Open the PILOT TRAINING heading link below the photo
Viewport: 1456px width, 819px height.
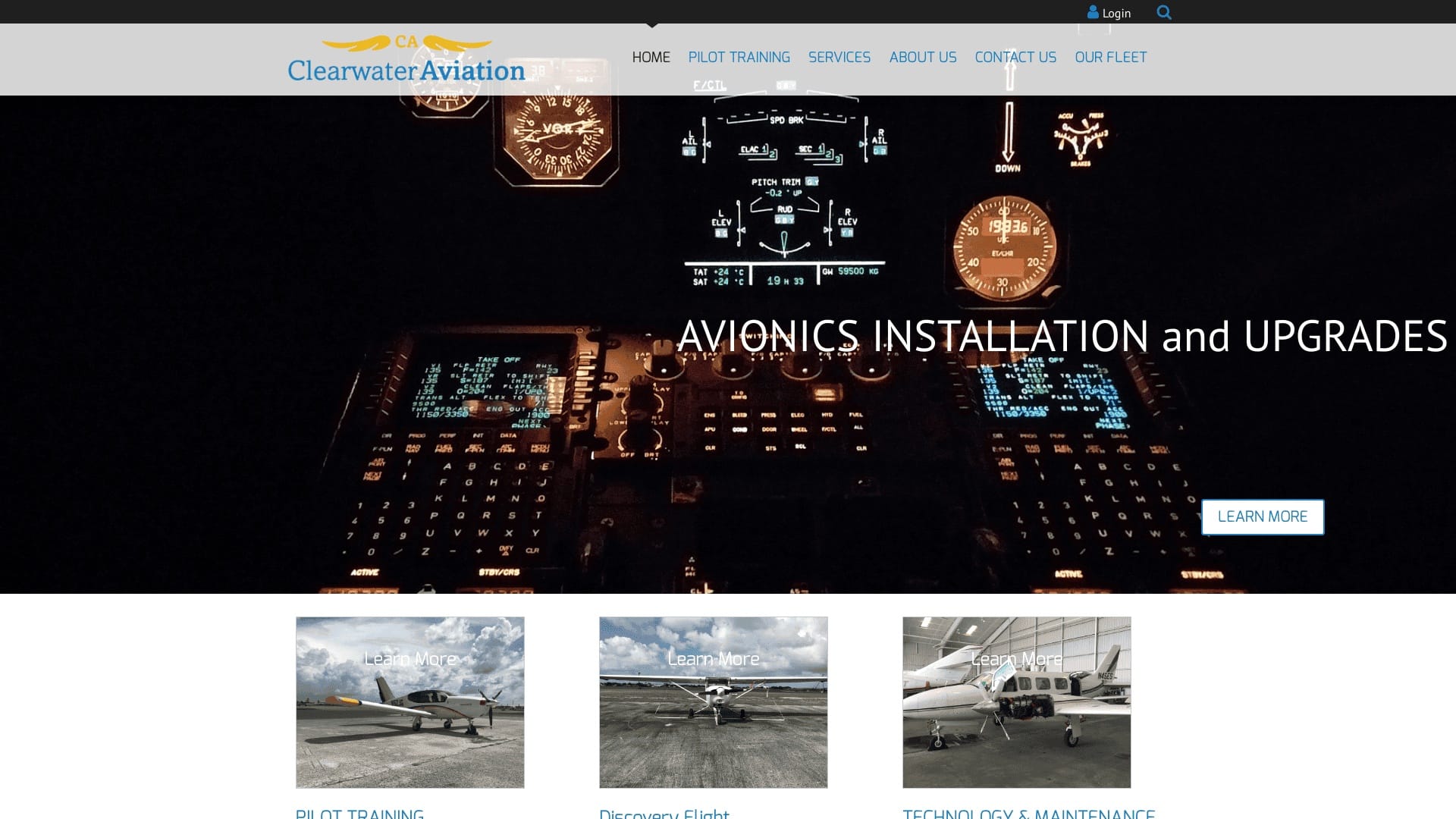pos(360,814)
